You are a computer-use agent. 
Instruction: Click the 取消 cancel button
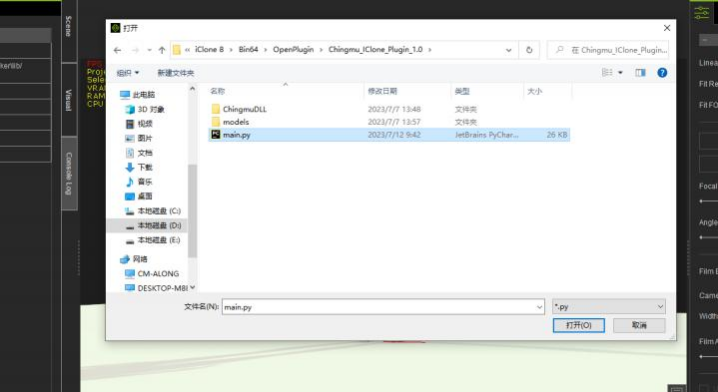pos(639,325)
